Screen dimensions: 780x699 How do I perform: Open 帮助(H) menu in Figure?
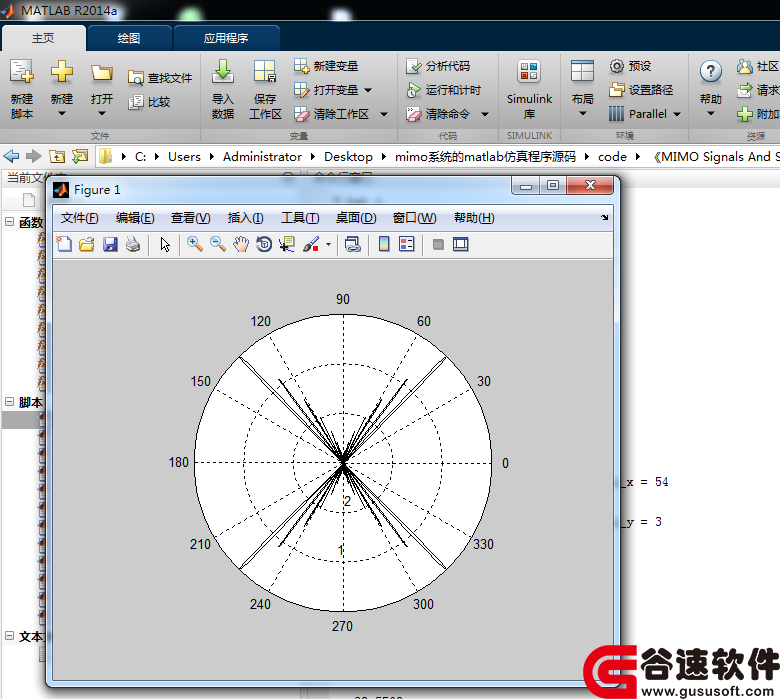474,218
